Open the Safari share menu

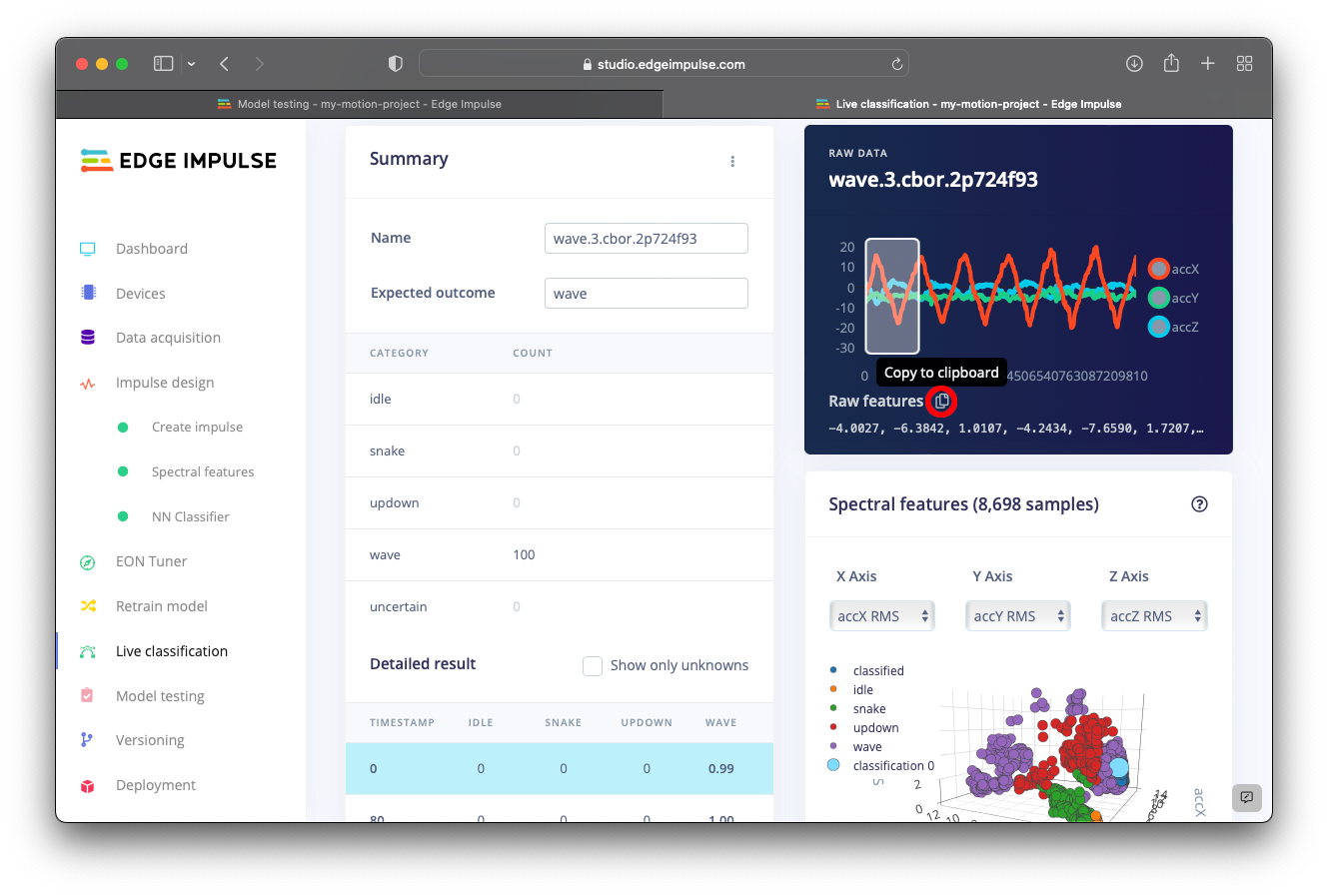pyautogui.click(x=1171, y=63)
